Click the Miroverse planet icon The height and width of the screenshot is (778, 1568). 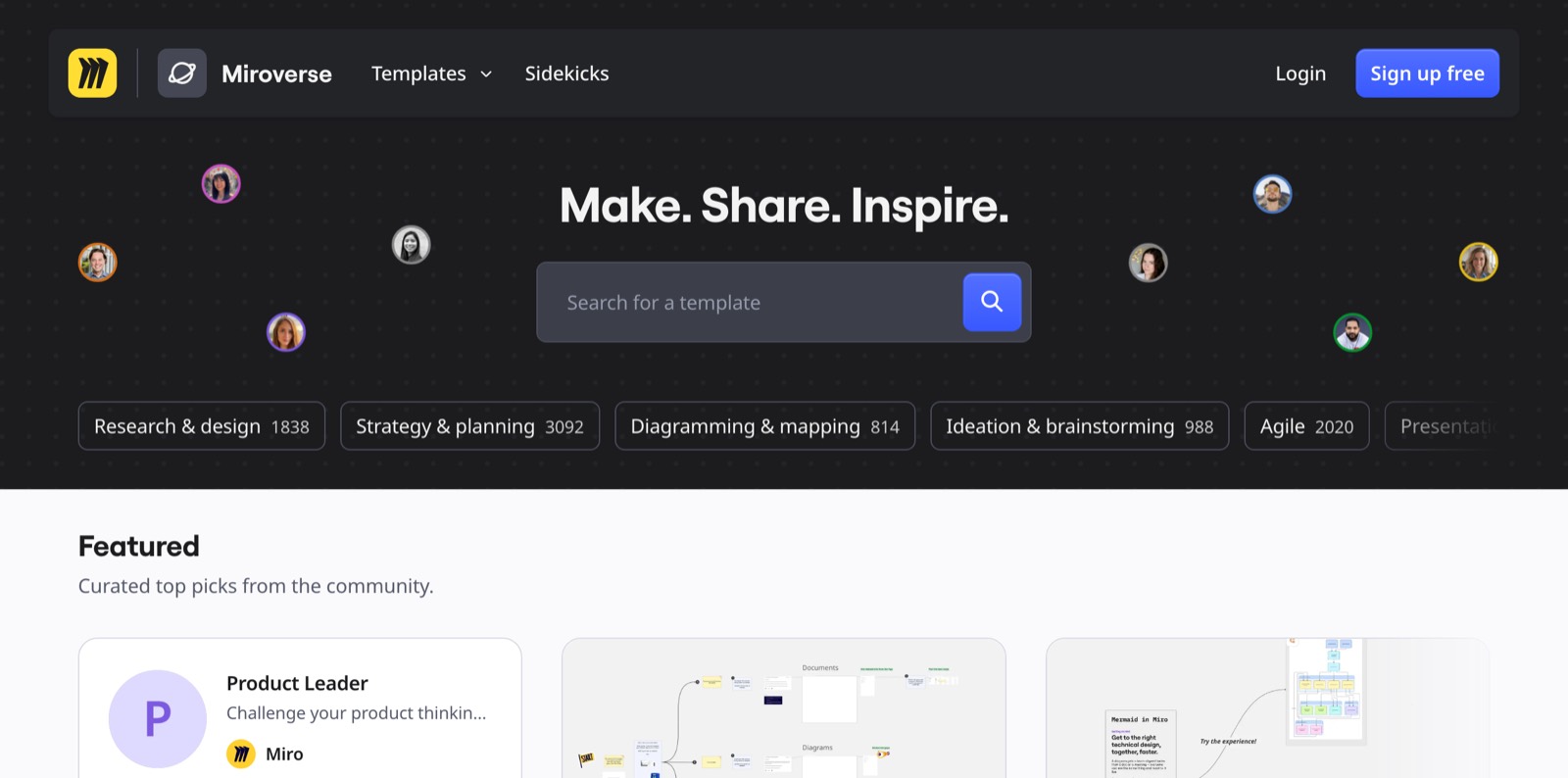tap(182, 73)
